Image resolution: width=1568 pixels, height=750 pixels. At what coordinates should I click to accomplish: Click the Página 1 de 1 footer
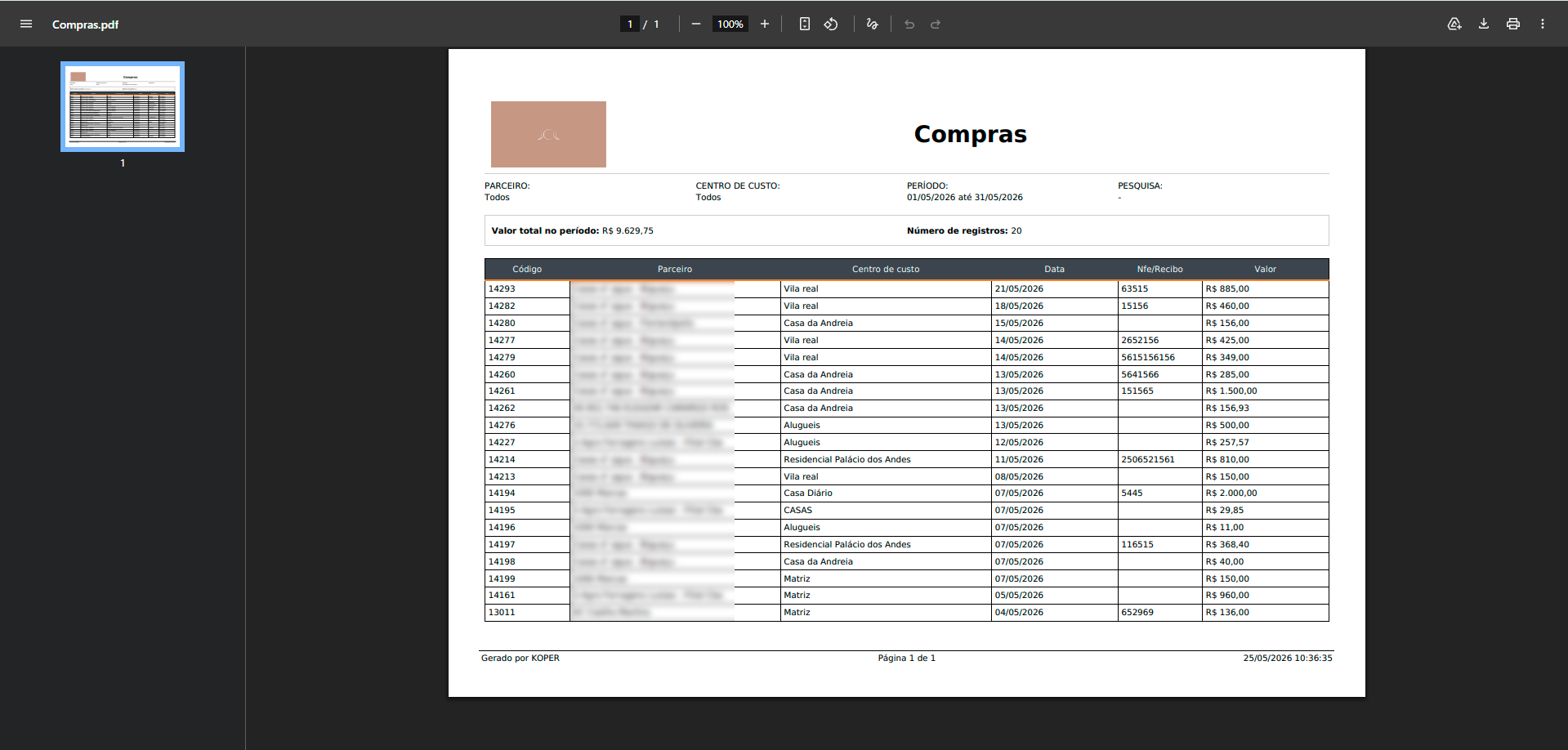pos(907,658)
